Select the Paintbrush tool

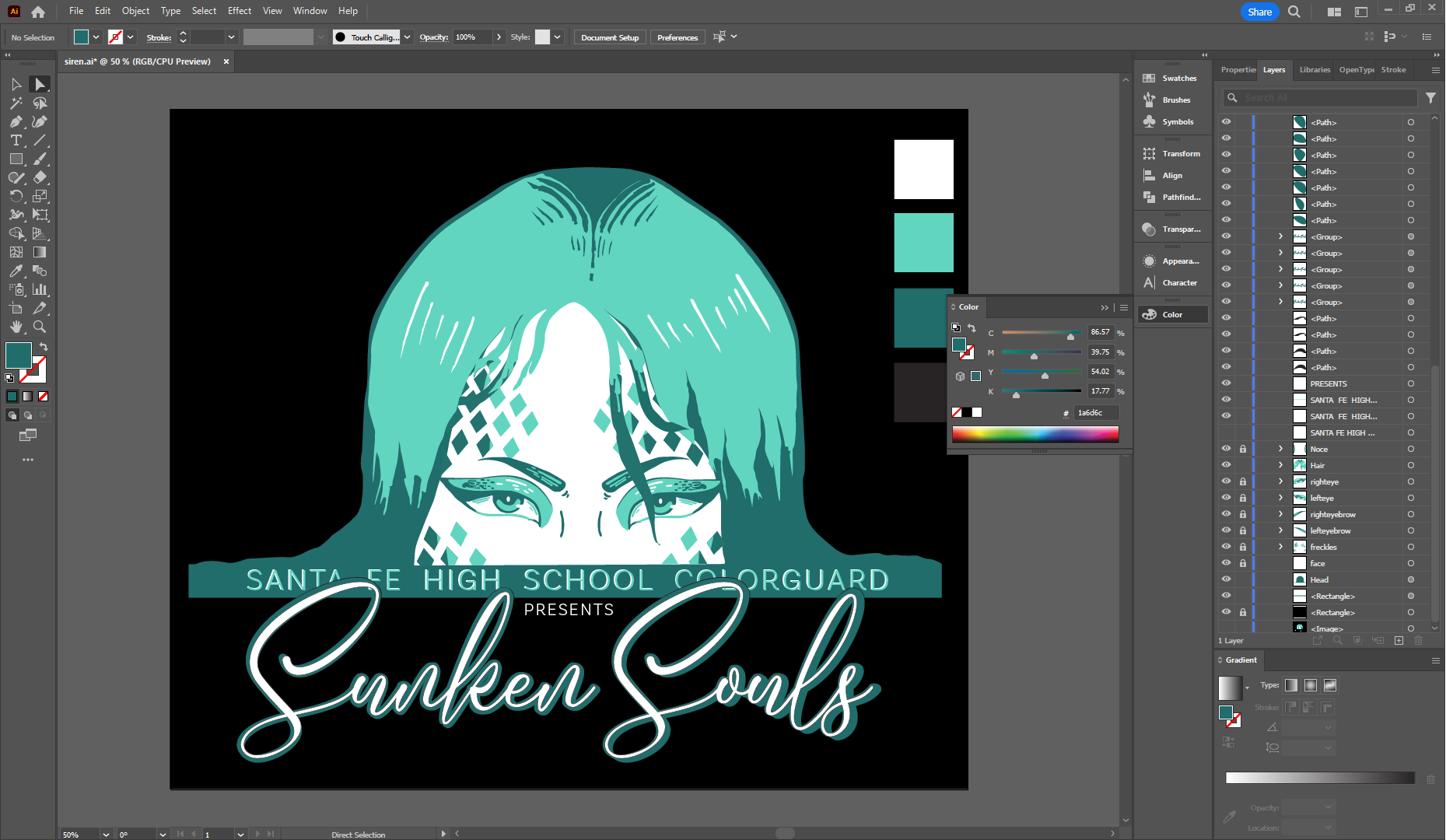pos(40,159)
